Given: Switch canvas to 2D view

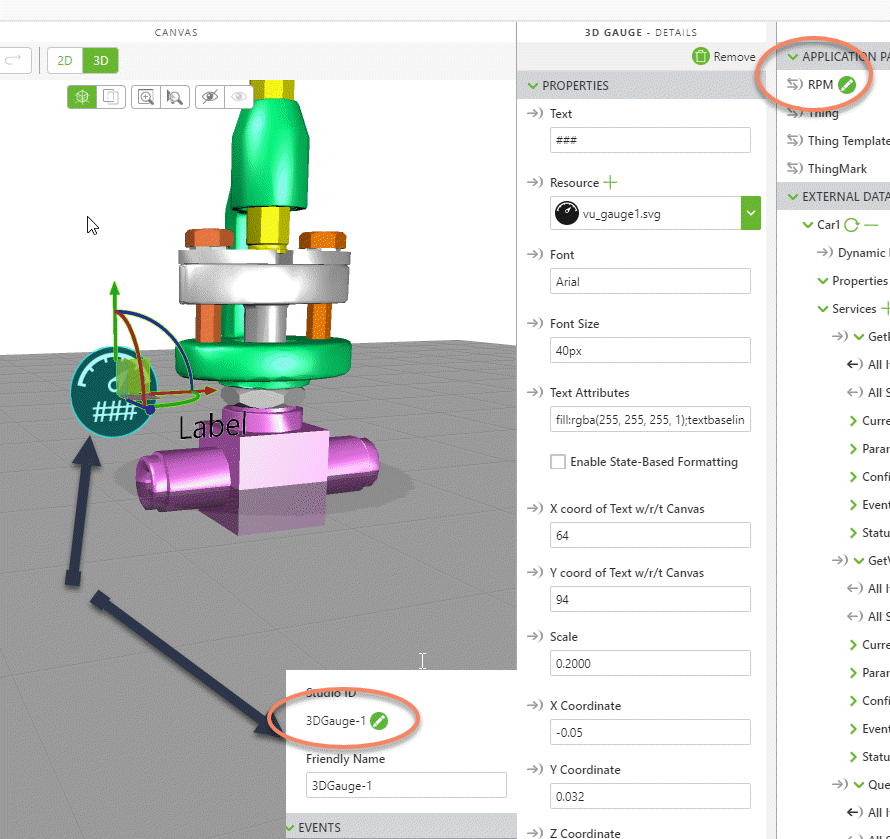Looking at the screenshot, I should point(64,60).
